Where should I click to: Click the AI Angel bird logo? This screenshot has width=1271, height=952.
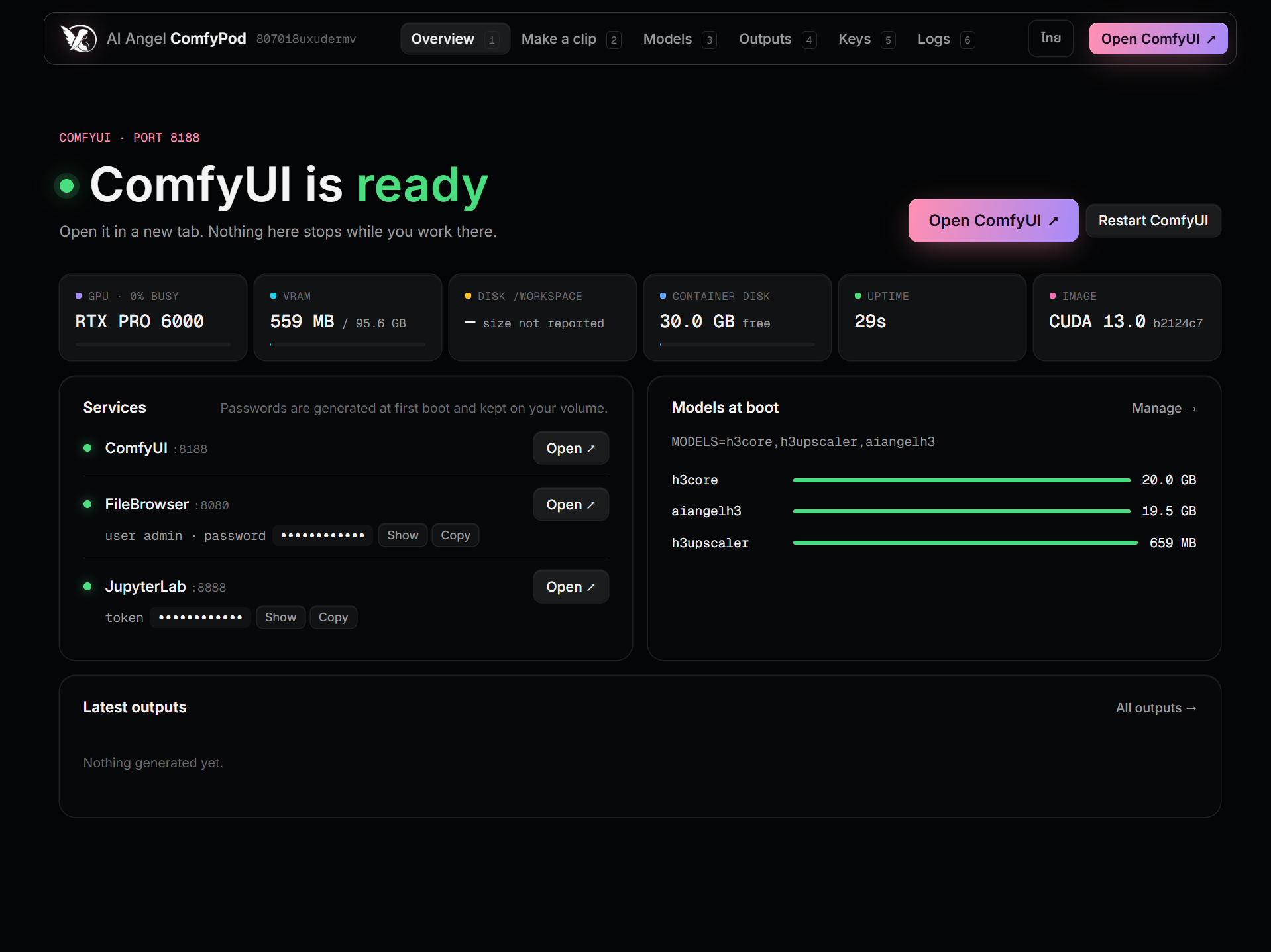[79, 38]
